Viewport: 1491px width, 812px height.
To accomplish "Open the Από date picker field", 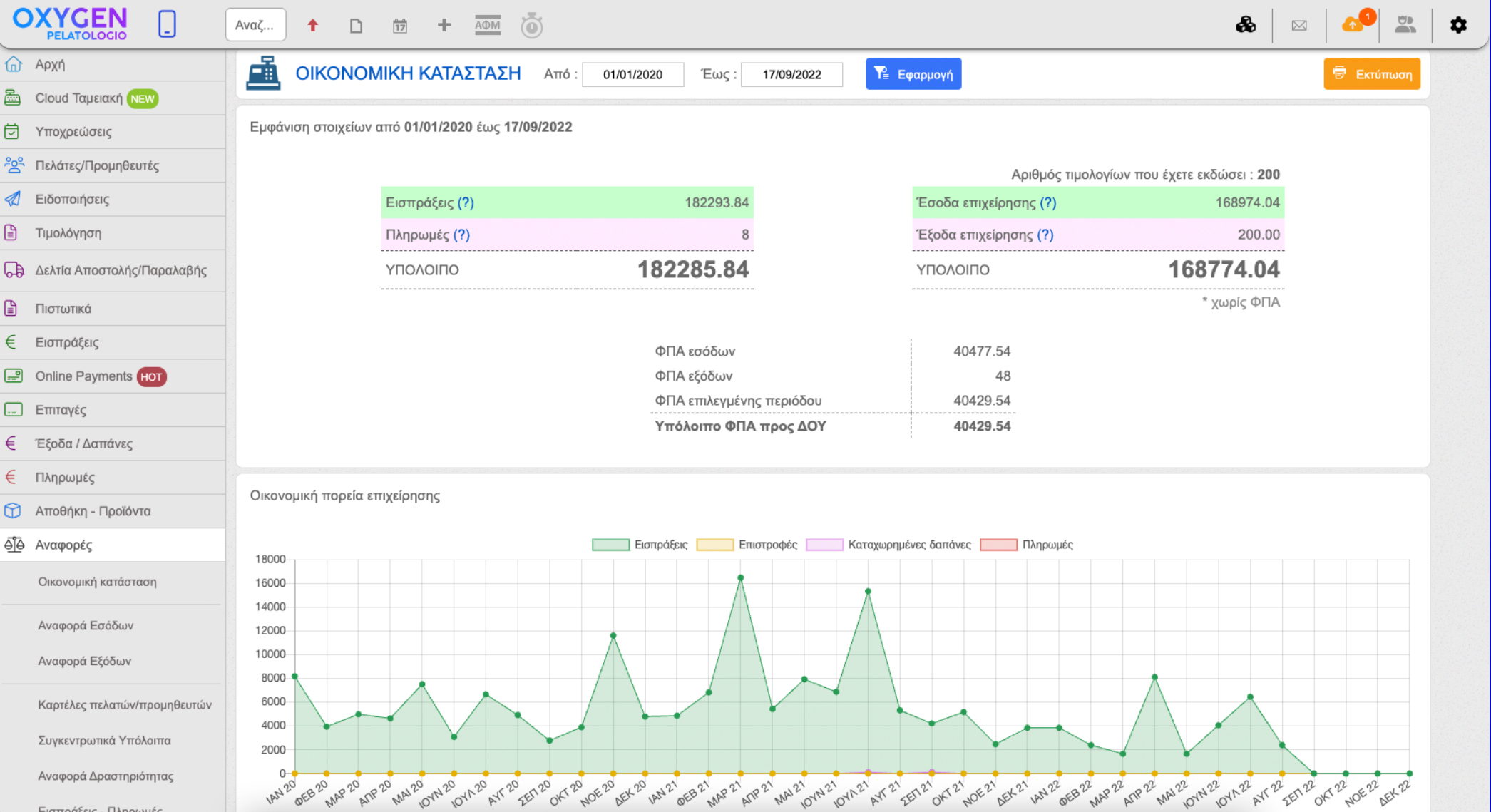I will tap(632, 74).
